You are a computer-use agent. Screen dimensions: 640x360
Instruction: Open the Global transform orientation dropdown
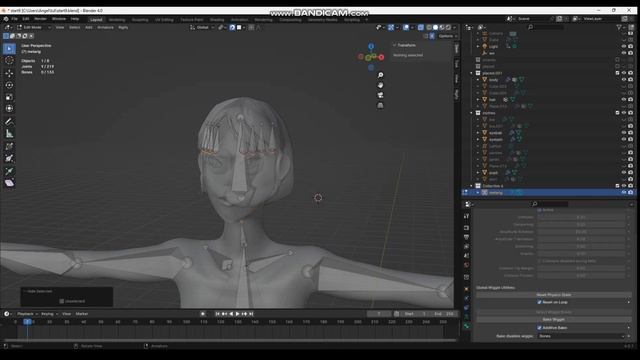coord(202,27)
